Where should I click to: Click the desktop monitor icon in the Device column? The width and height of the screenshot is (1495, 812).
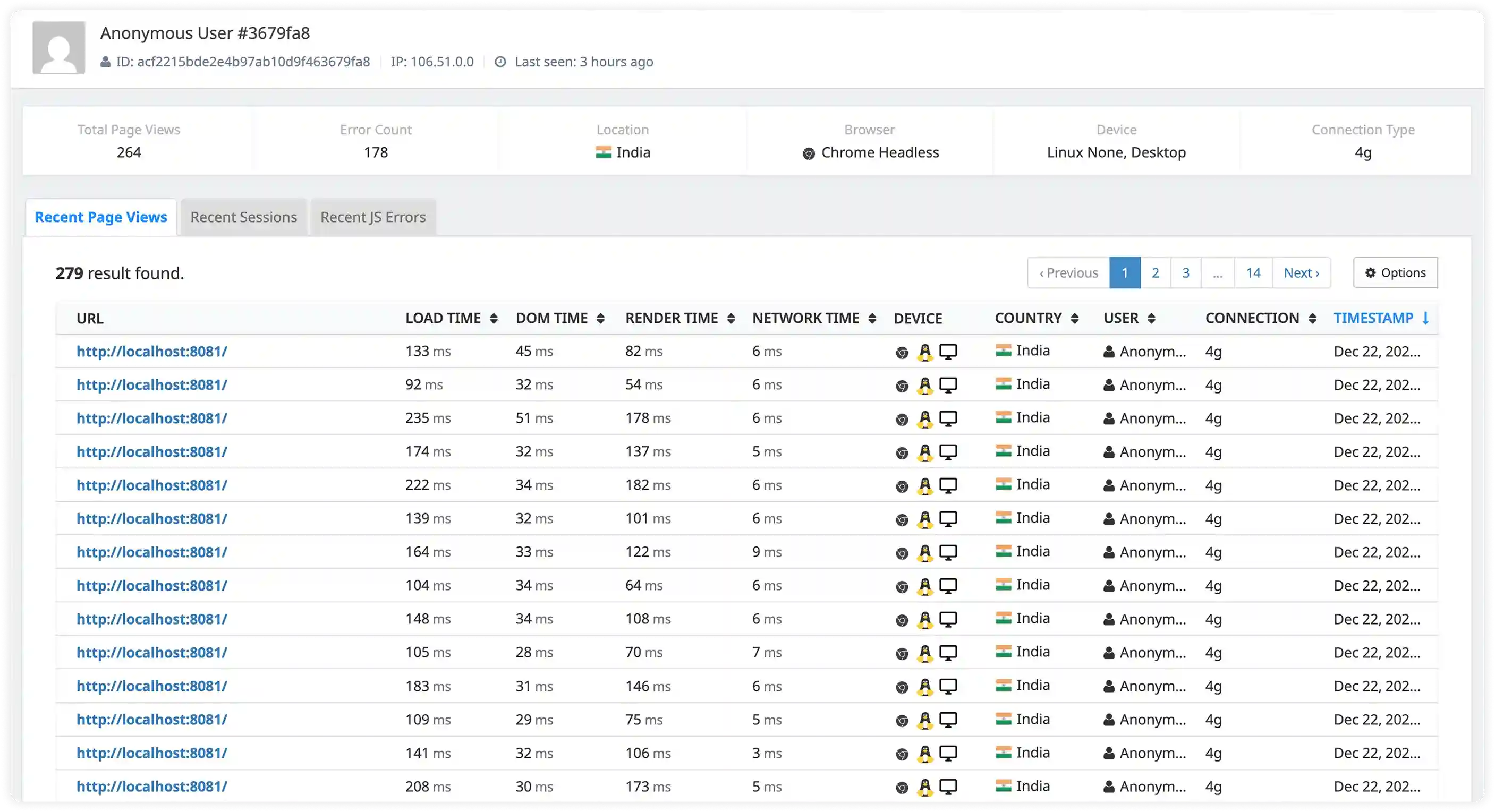point(949,351)
